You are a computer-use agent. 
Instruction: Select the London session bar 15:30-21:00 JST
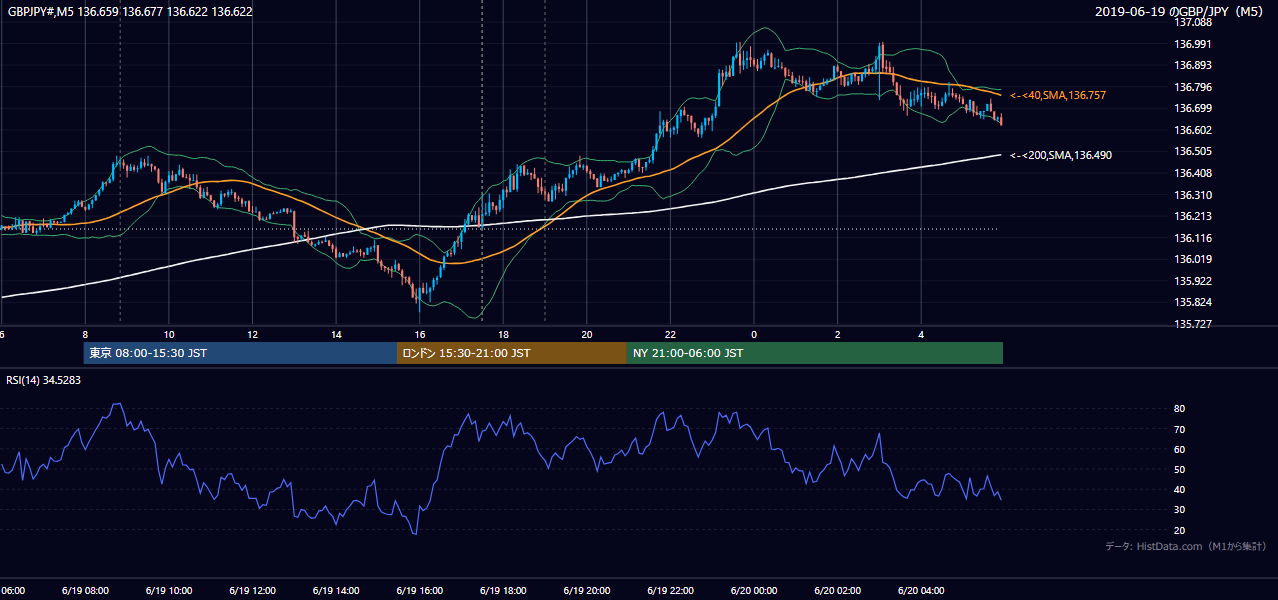(x=512, y=353)
